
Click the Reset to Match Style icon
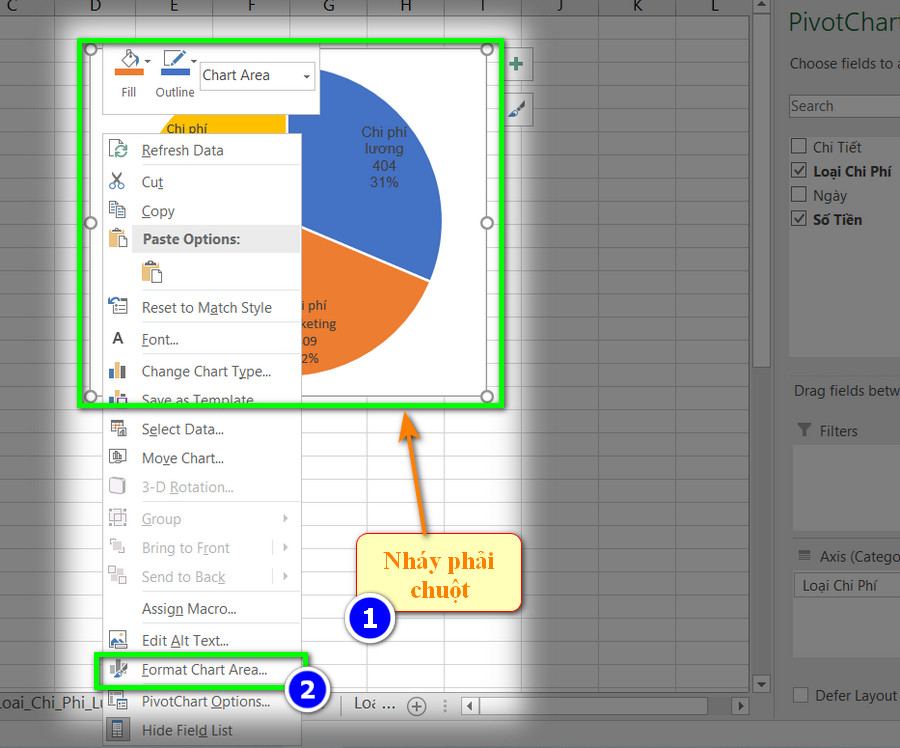coord(118,306)
